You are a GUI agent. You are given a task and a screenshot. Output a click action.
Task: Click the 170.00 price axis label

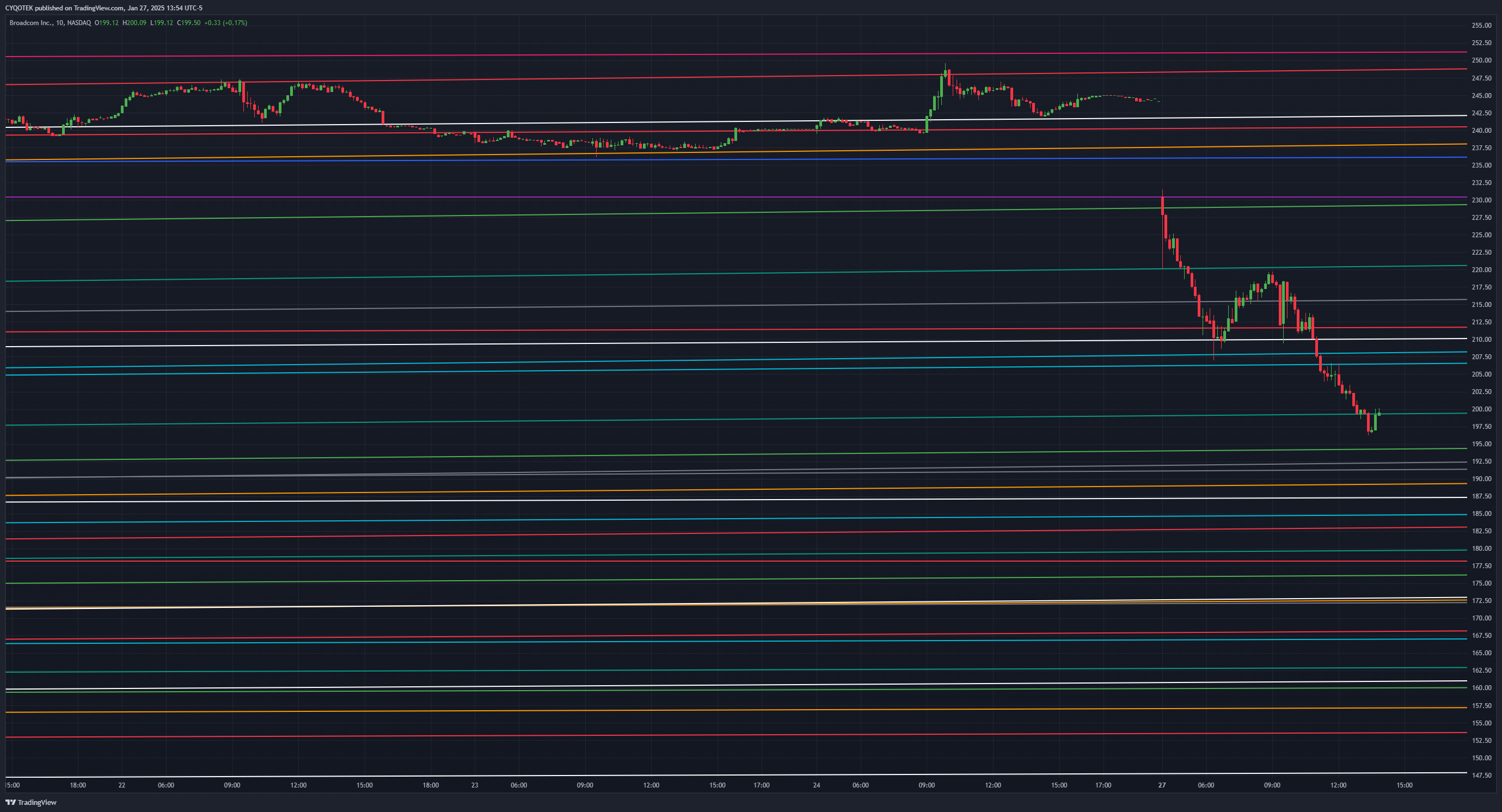(1482, 618)
